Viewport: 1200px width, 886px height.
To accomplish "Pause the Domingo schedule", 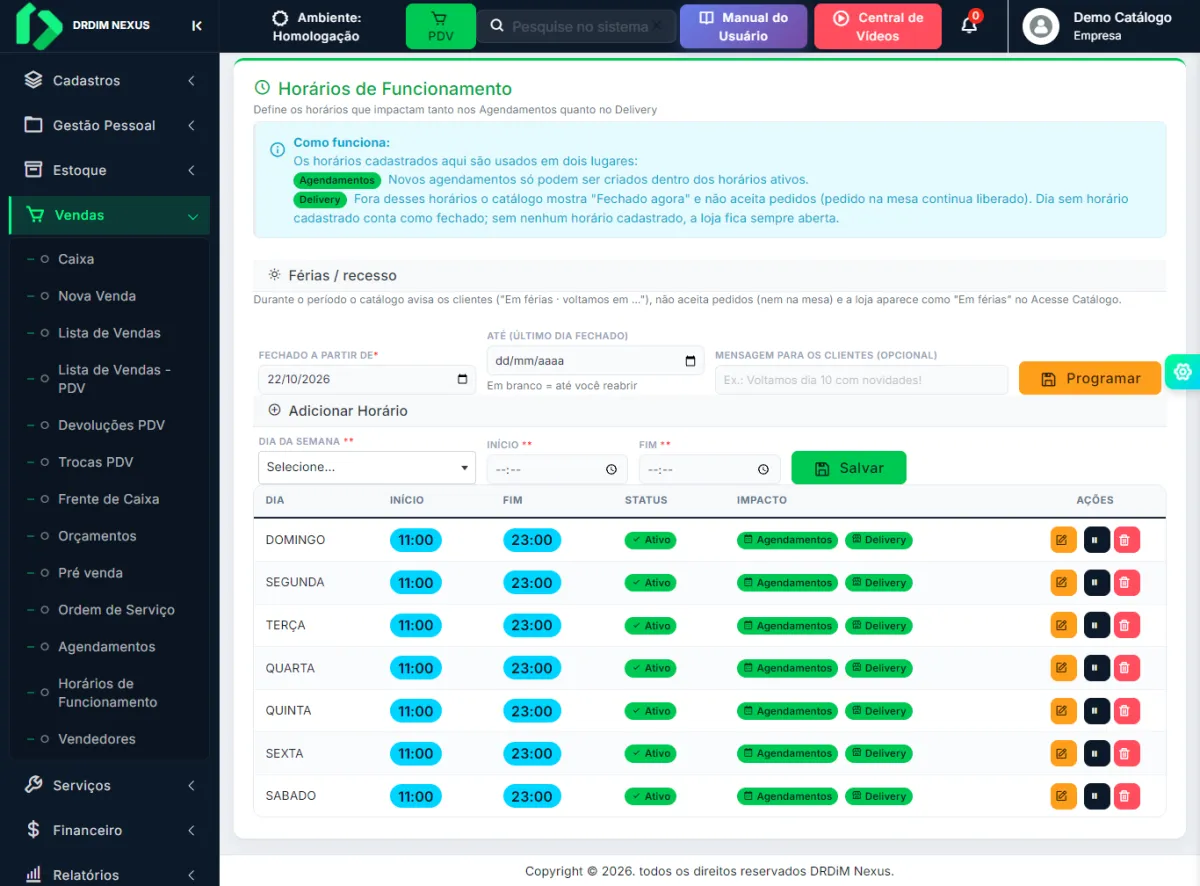I will point(1096,540).
